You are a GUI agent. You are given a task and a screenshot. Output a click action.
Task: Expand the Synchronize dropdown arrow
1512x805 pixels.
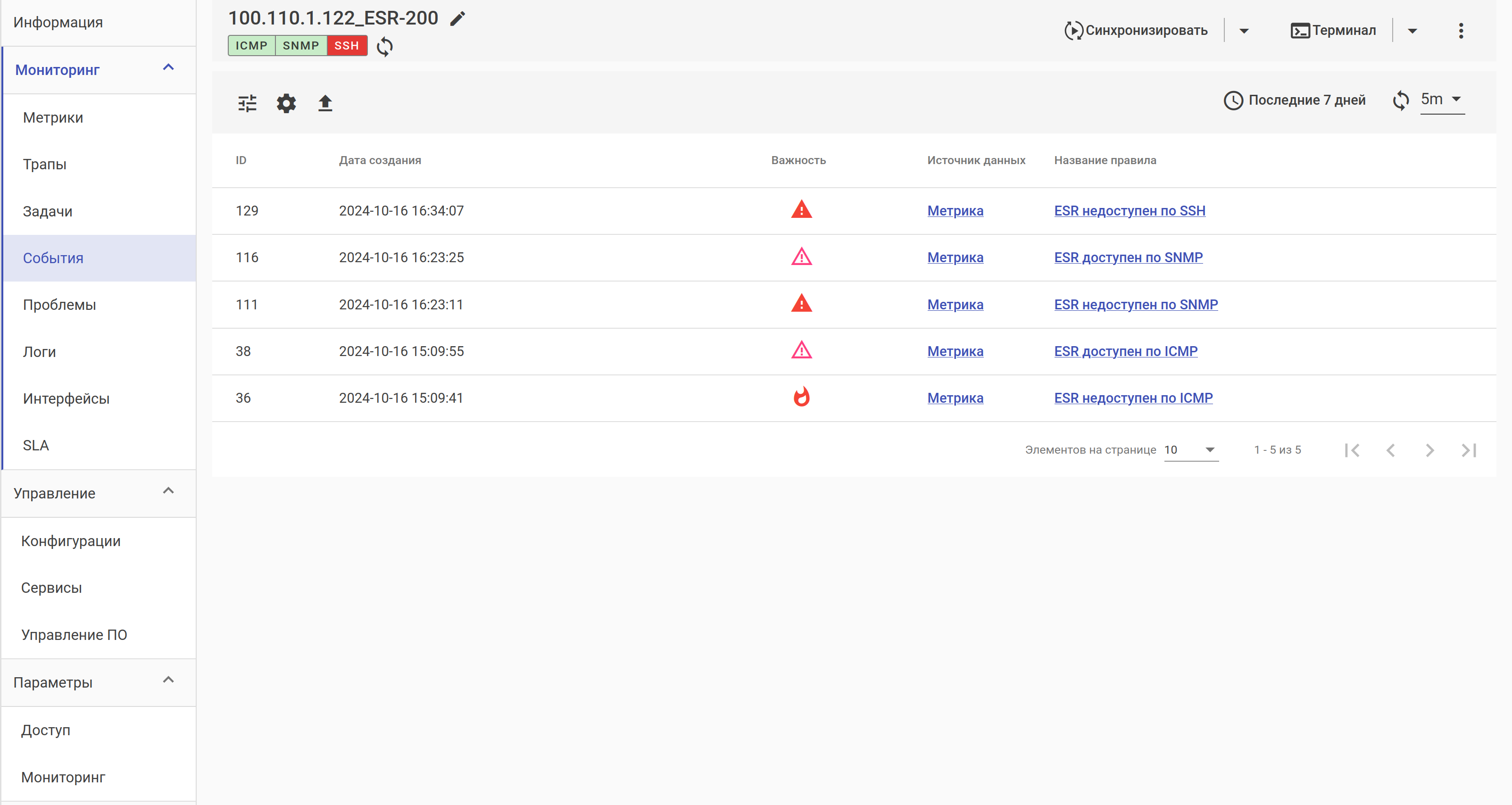(x=1244, y=31)
